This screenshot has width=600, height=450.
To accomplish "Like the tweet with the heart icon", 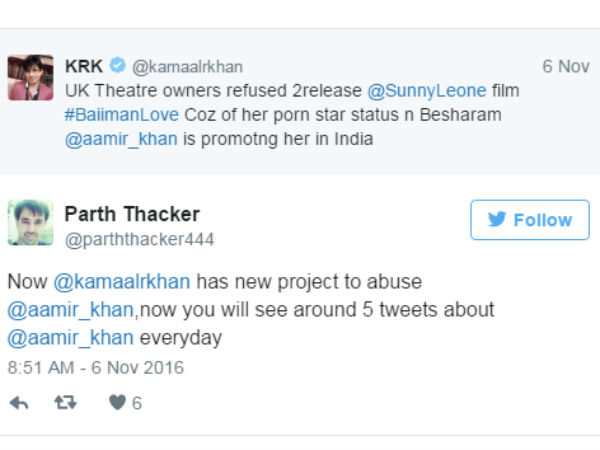I will click(117, 403).
